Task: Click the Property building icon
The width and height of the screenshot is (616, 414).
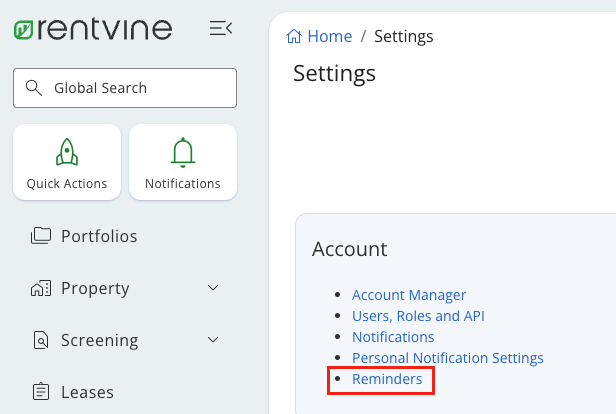Action: coord(41,289)
